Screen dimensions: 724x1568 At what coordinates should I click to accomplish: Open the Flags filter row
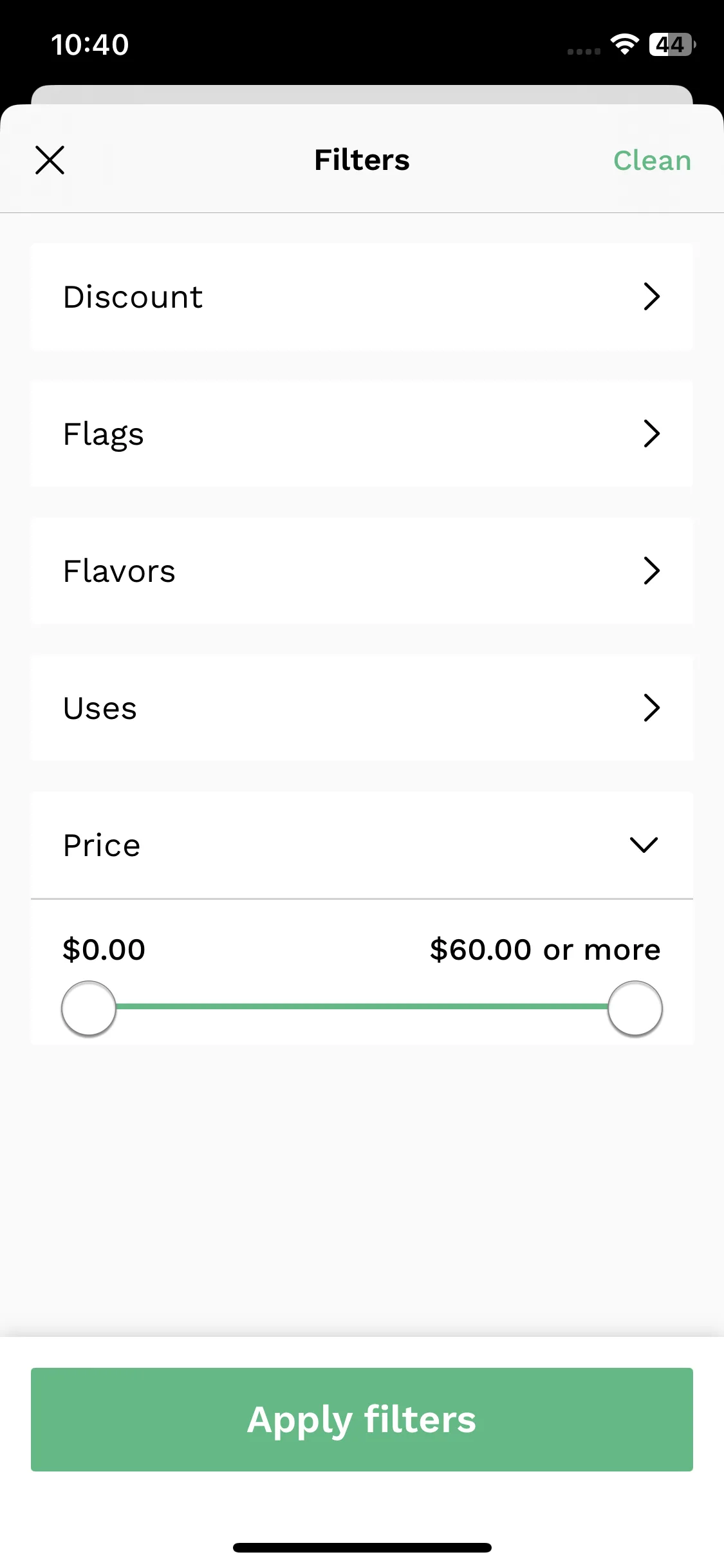362,434
